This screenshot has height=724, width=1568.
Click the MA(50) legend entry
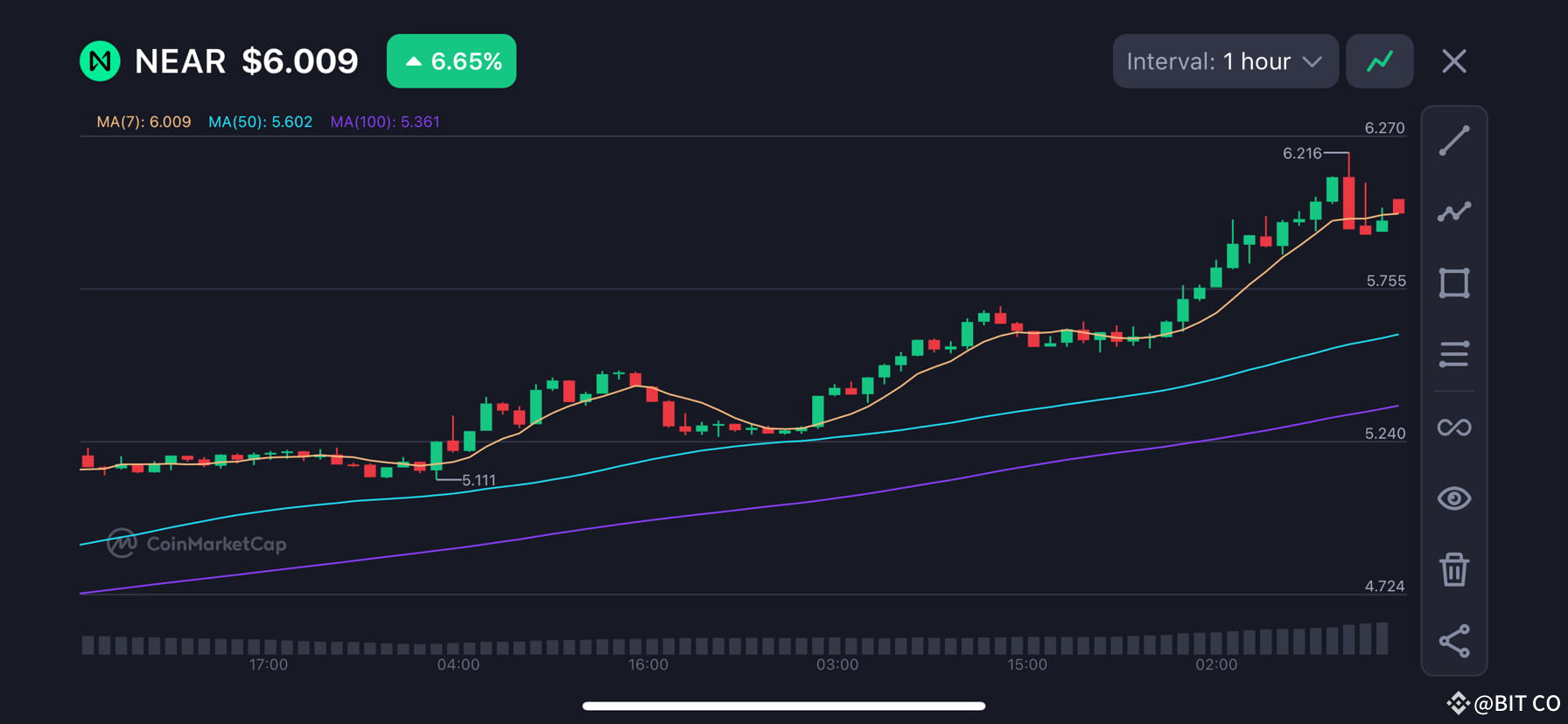(260, 122)
